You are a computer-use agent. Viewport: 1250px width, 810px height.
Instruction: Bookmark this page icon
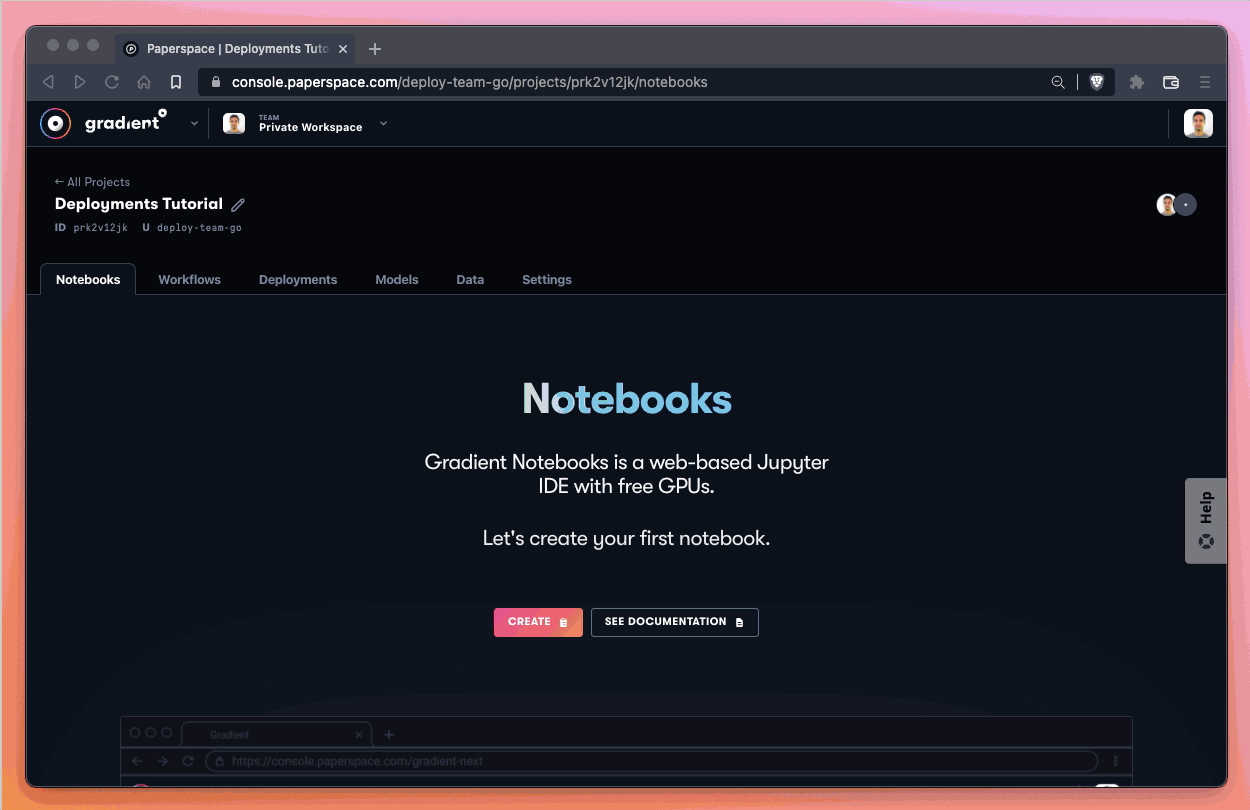pos(176,82)
